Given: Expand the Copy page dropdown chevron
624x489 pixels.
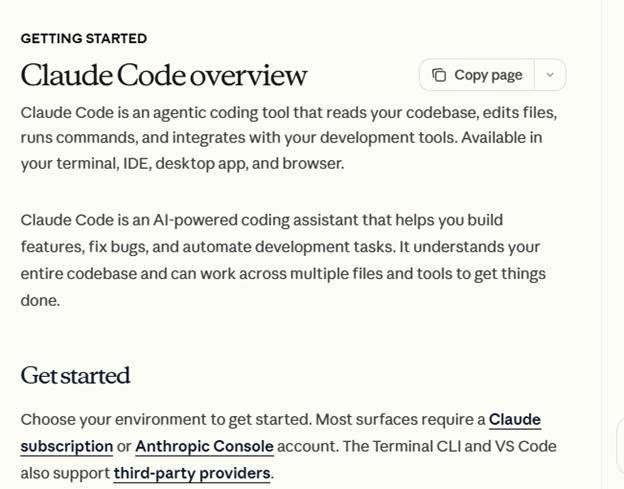Looking at the screenshot, I should (550, 75).
